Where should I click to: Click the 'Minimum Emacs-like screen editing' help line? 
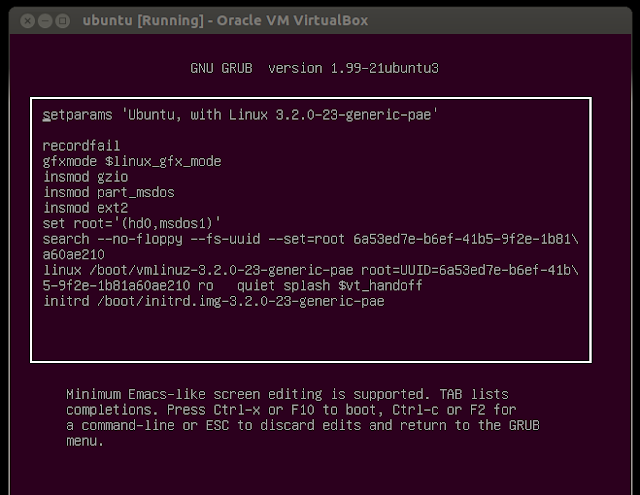(x=287, y=394)
